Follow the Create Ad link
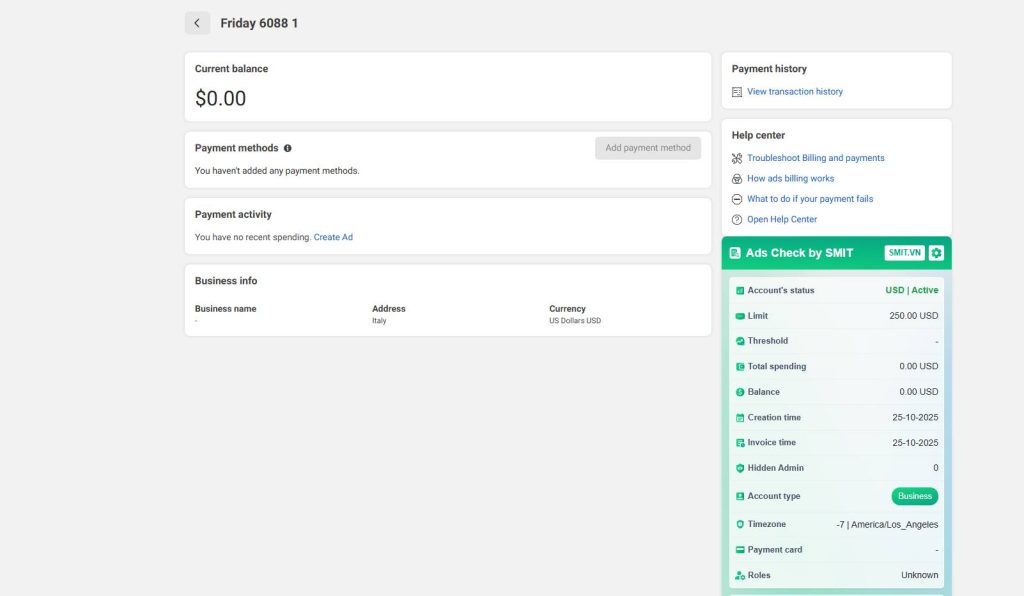Screen dimensions: 1024x596 tap(333, 238)
